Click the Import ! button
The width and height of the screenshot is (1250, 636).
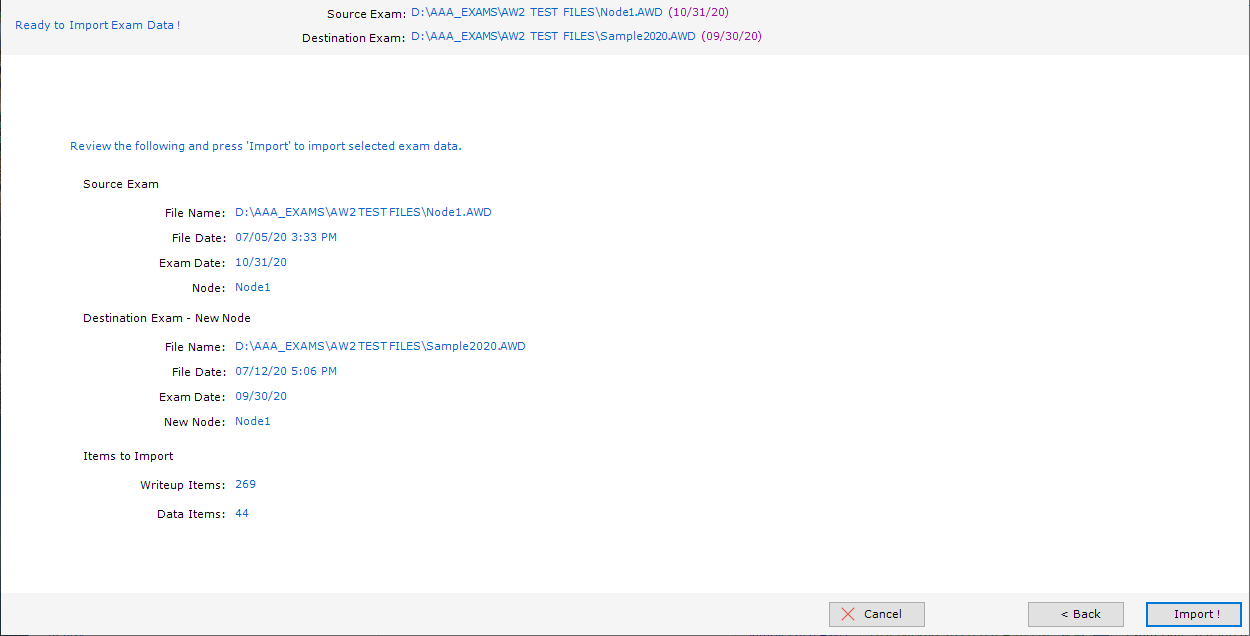1193,614
